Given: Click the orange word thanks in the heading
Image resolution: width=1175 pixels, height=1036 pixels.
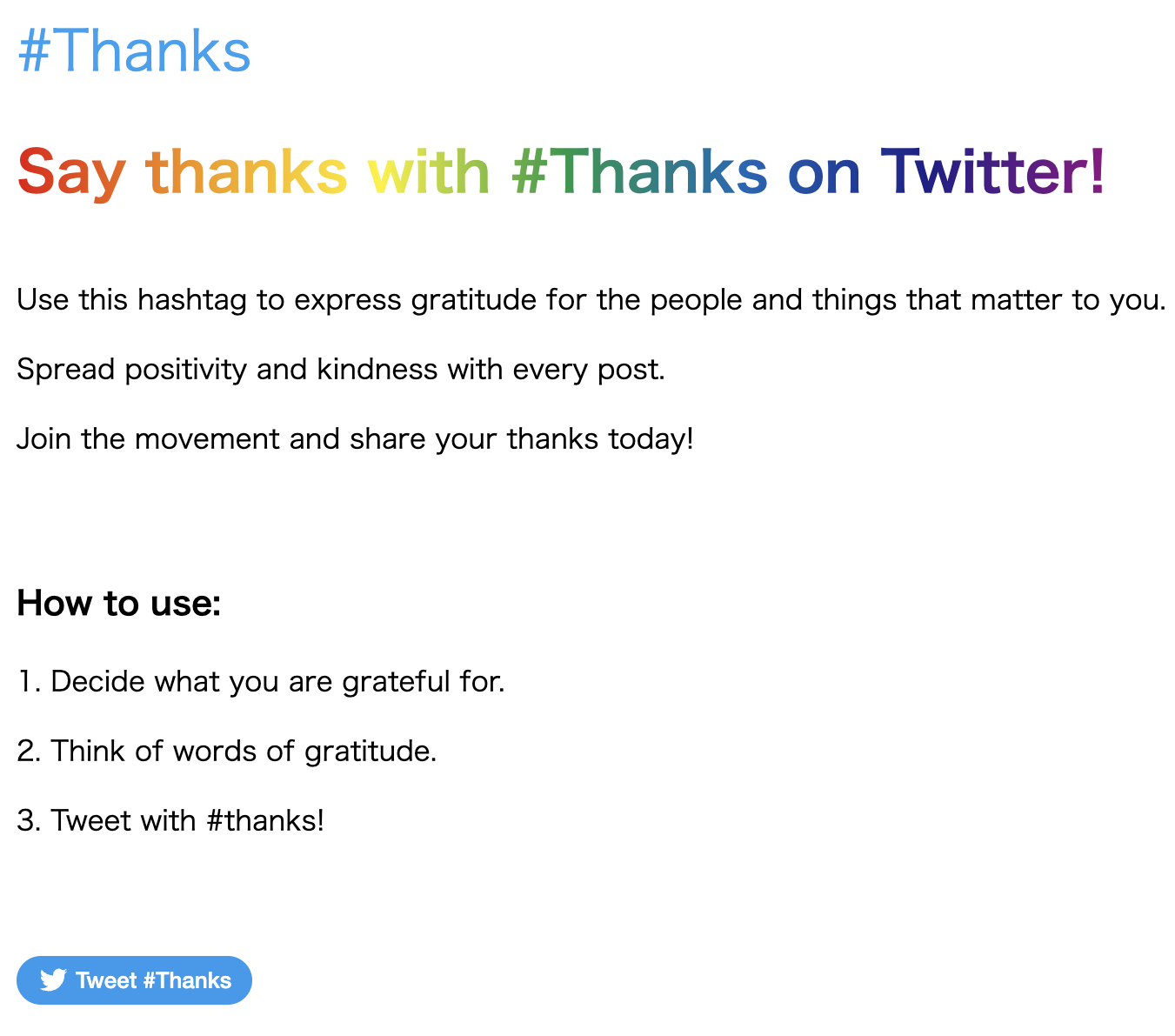Looking at the screenshot, I should coord(247,170).
